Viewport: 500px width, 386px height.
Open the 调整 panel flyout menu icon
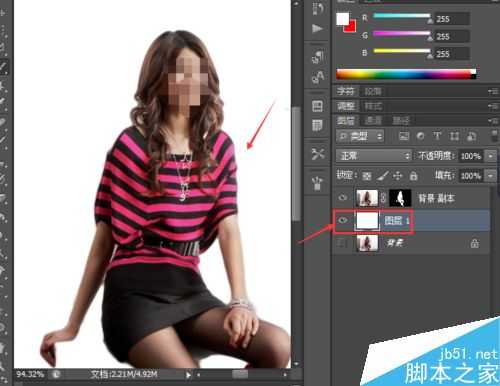(493, 106)
